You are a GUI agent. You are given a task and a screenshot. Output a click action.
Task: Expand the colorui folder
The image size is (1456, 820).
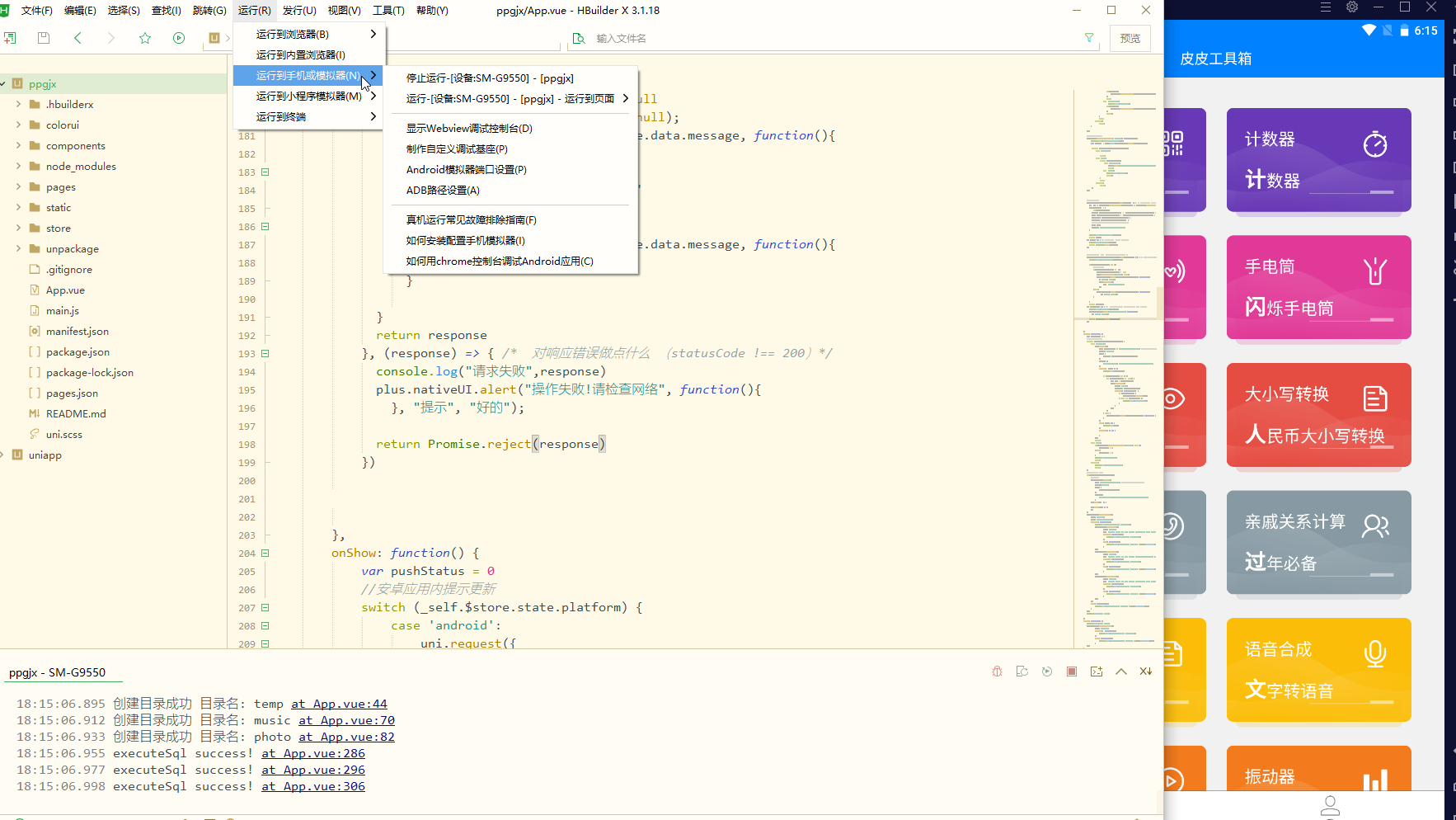click(x=18, y=125)
